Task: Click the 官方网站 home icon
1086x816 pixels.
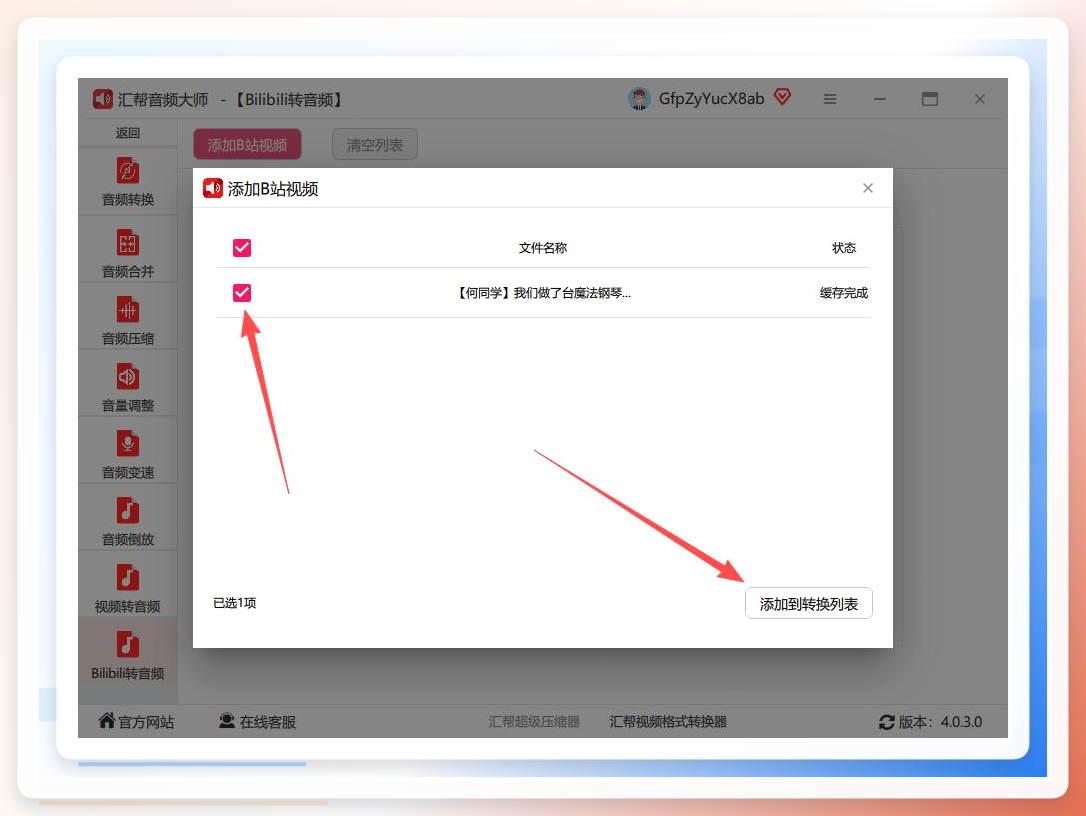Action: pyautogui.click(x=107, y=720)
